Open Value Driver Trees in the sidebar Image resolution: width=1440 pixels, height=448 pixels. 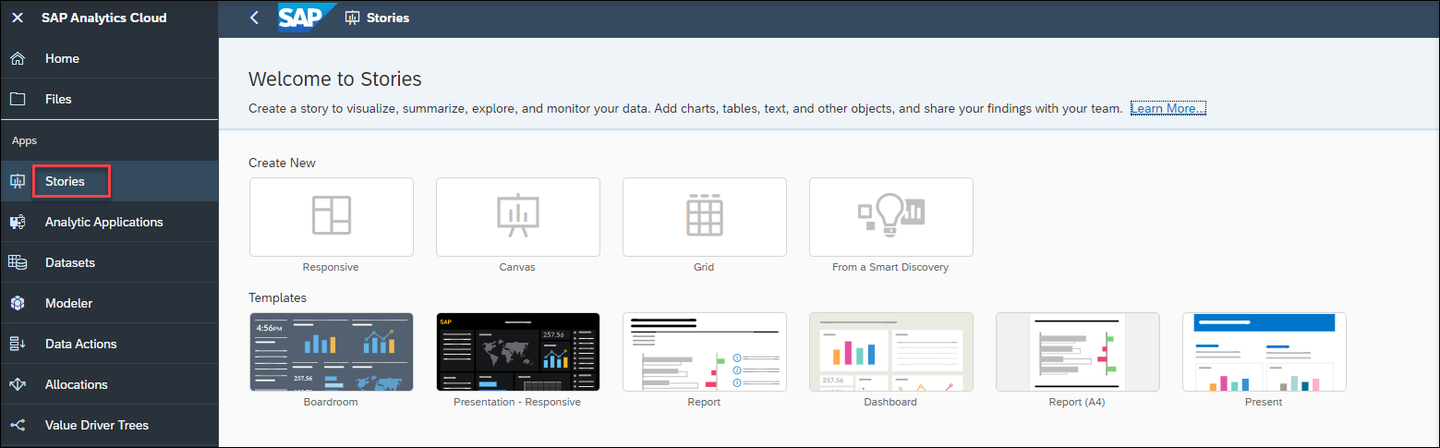click(x=109, y=426)
